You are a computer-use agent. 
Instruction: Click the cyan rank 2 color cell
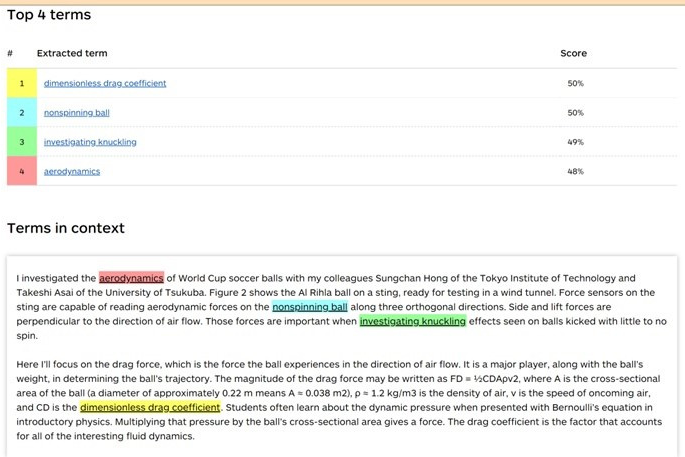click(22, 113)
